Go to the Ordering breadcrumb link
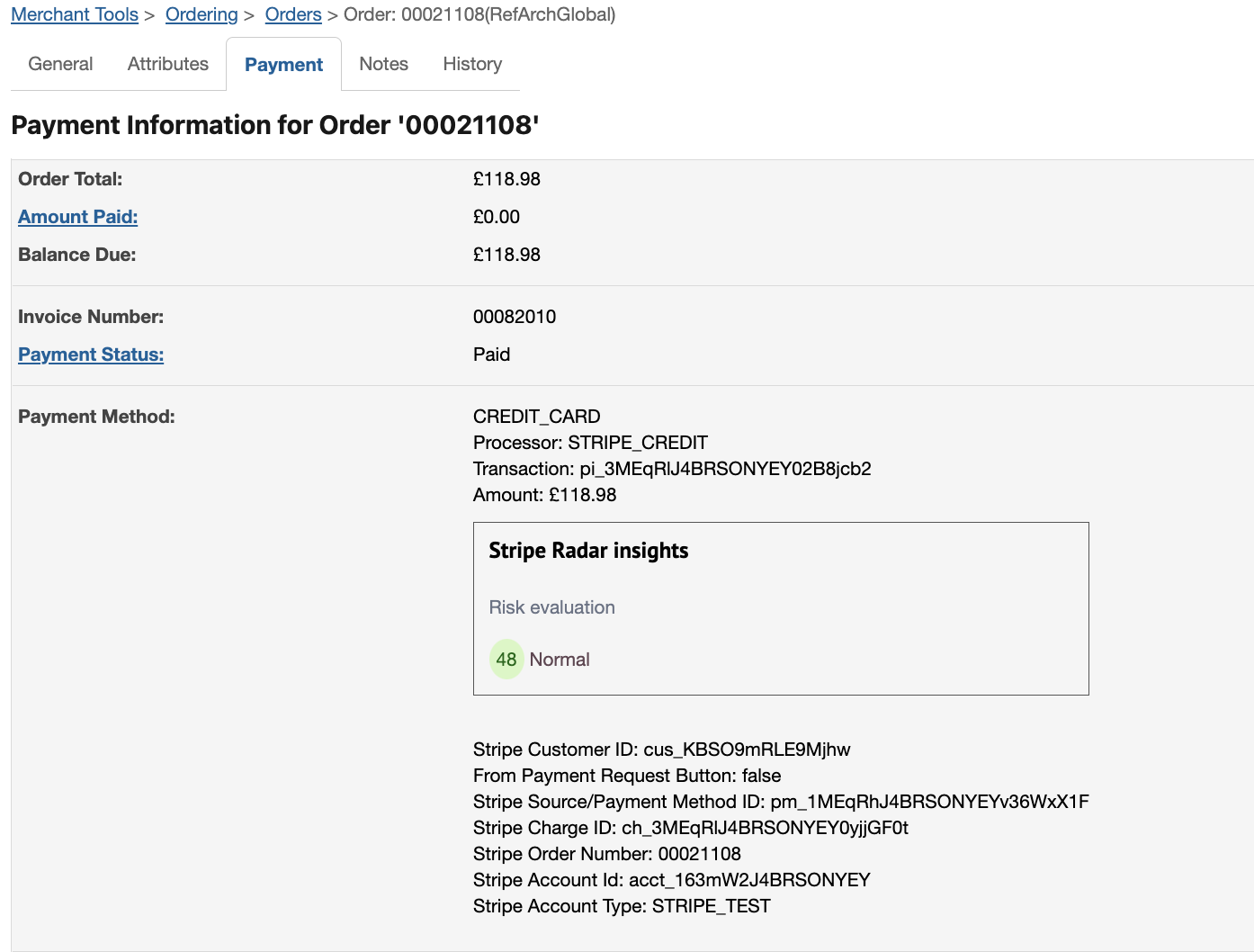 (202, 15)
